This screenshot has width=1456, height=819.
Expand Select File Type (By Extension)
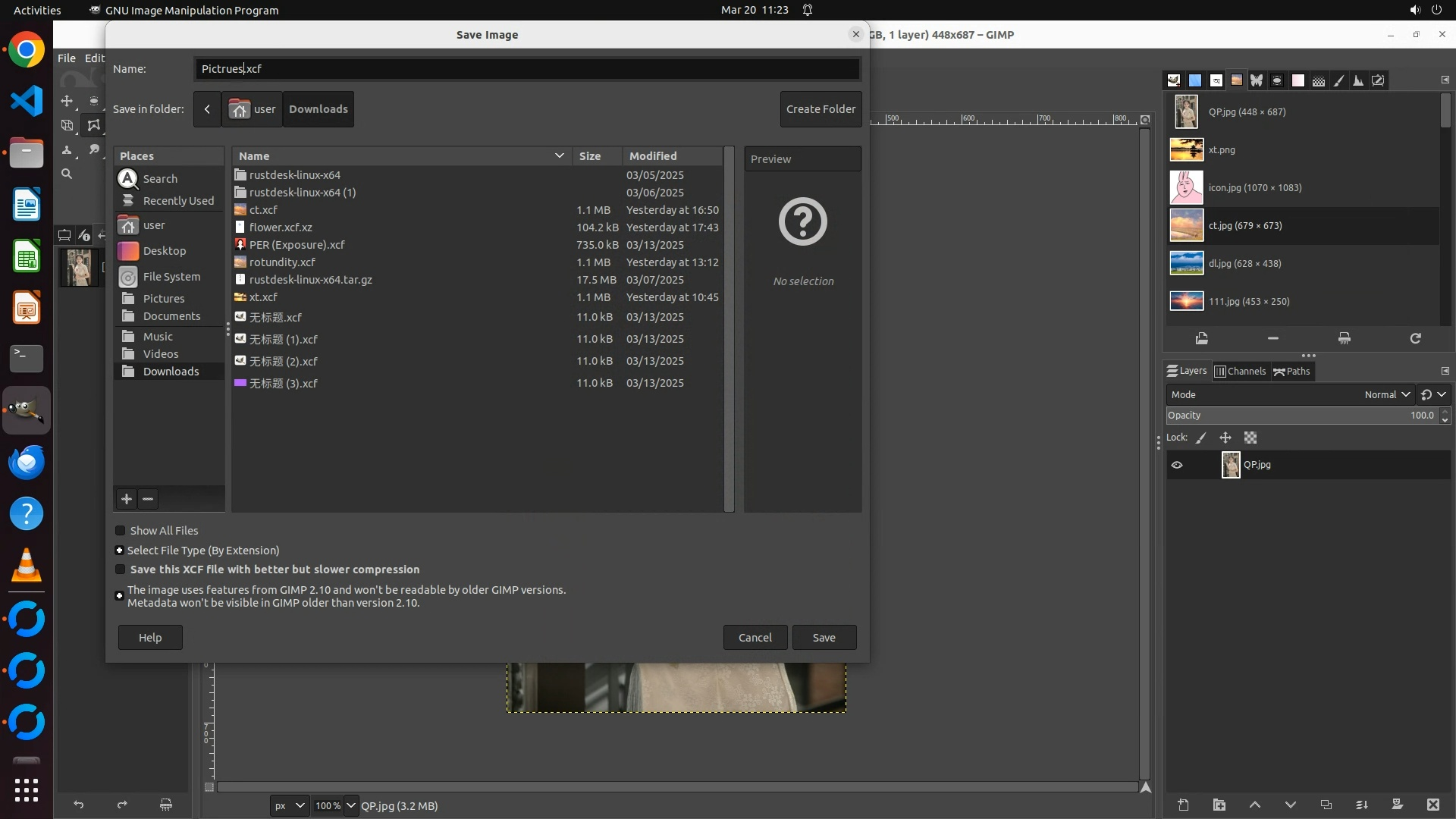(120, 551)
